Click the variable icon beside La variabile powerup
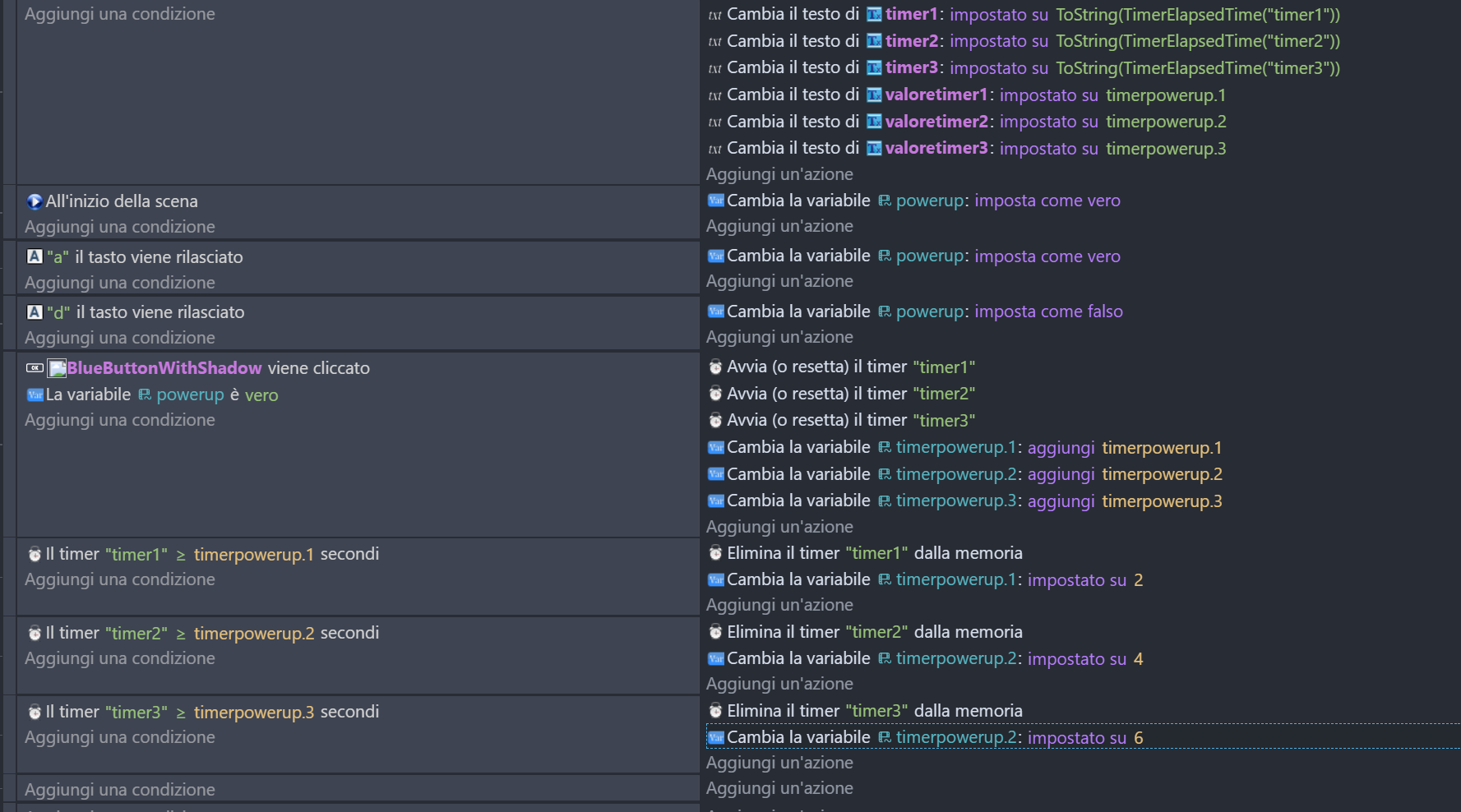Image resolution: width=1461 pixels, height=812 pixels. pos(35,395)
